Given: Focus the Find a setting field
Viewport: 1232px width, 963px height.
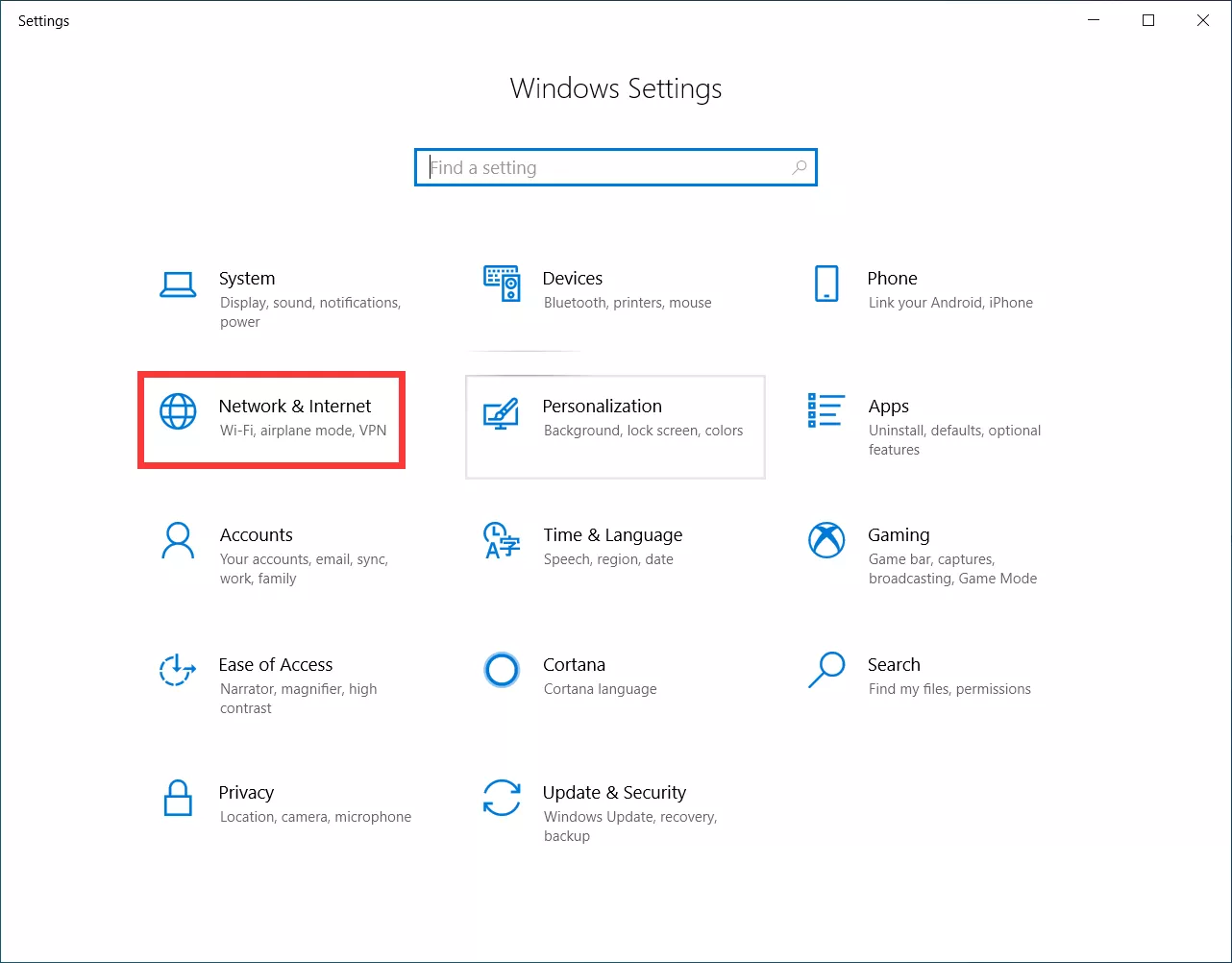Looking at the screenshot, I should (616, 167).
